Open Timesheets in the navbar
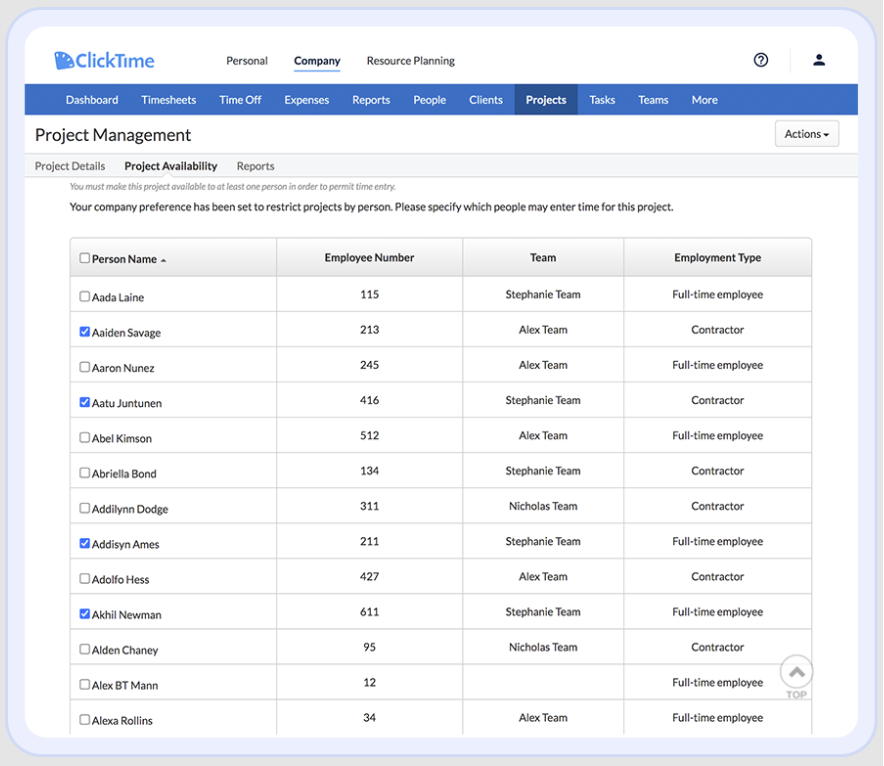 (169, 100)
